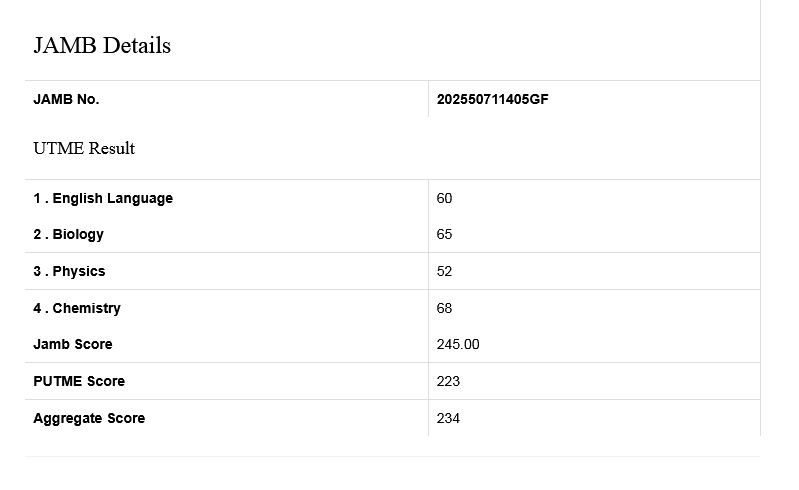Select the Chemistry score 68
The width and height of the screenshot is (799, 490).
pyautogui.click(x=445, y=308)
